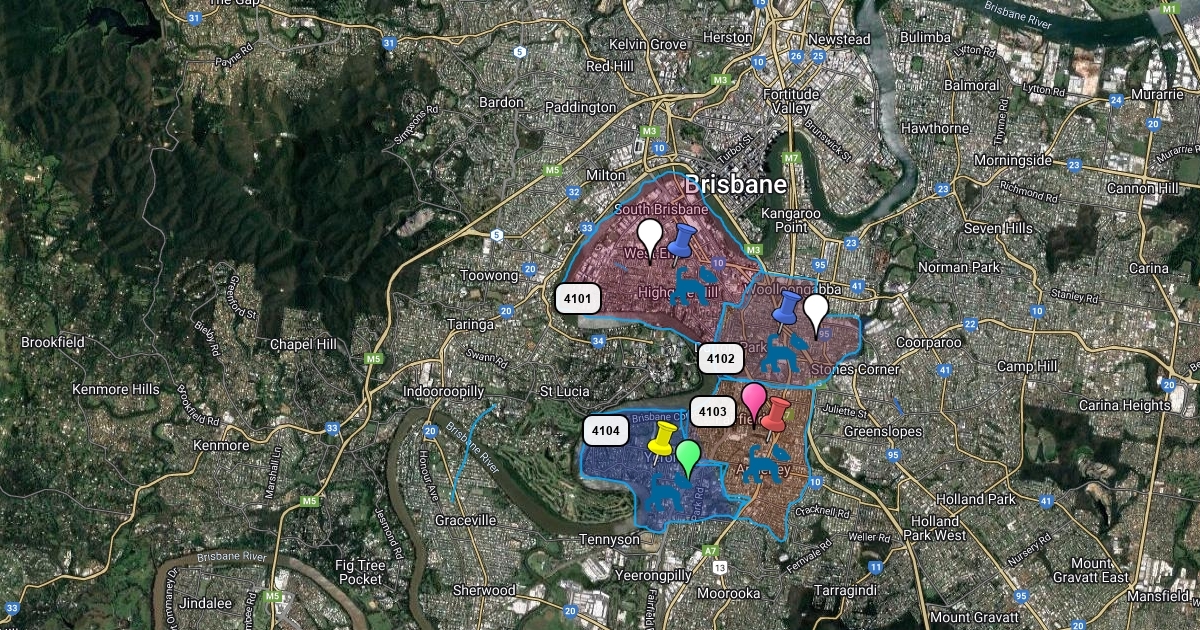Select the dog icon in Annerley
This screenshot has height=630, width=1200.
pos(765,463)
